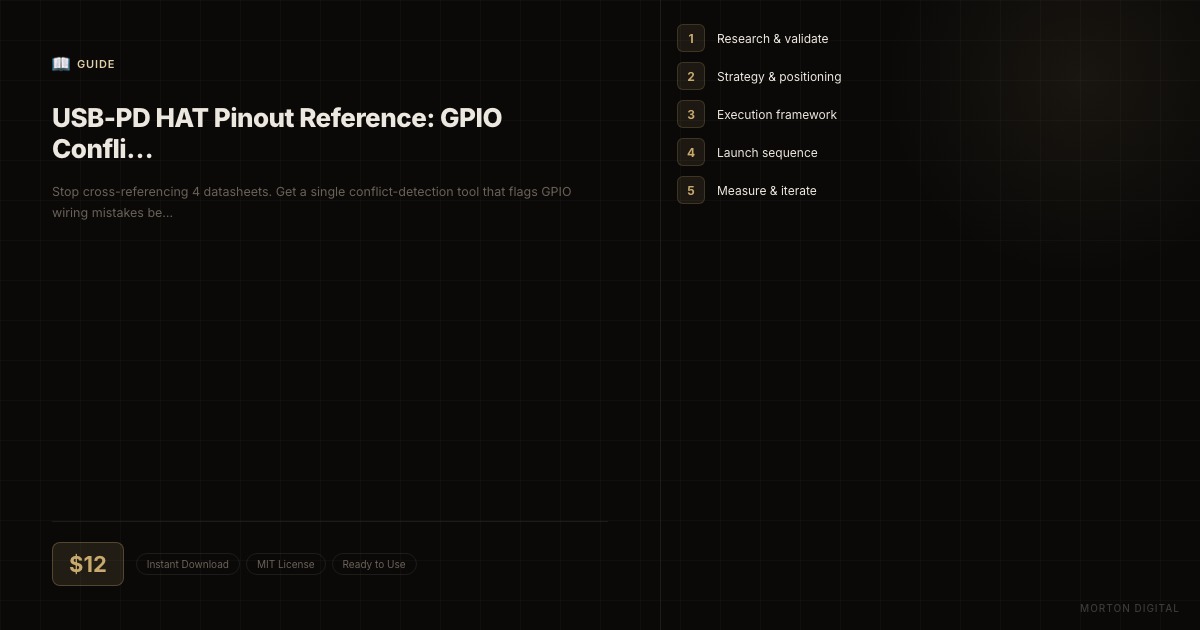Click the Ready to Use tag

coord(374,564)
